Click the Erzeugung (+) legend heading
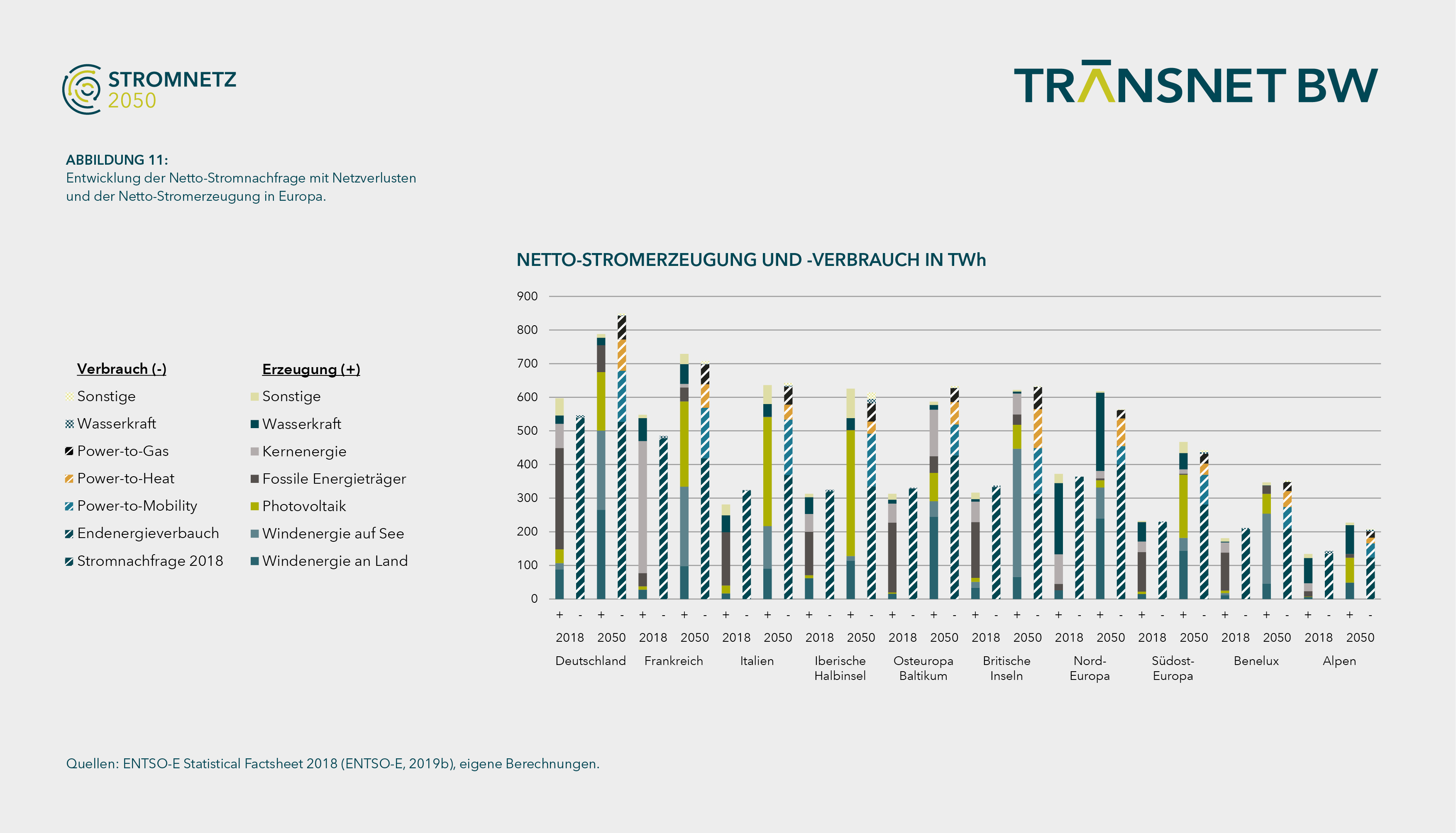 (x=311, y=370)
